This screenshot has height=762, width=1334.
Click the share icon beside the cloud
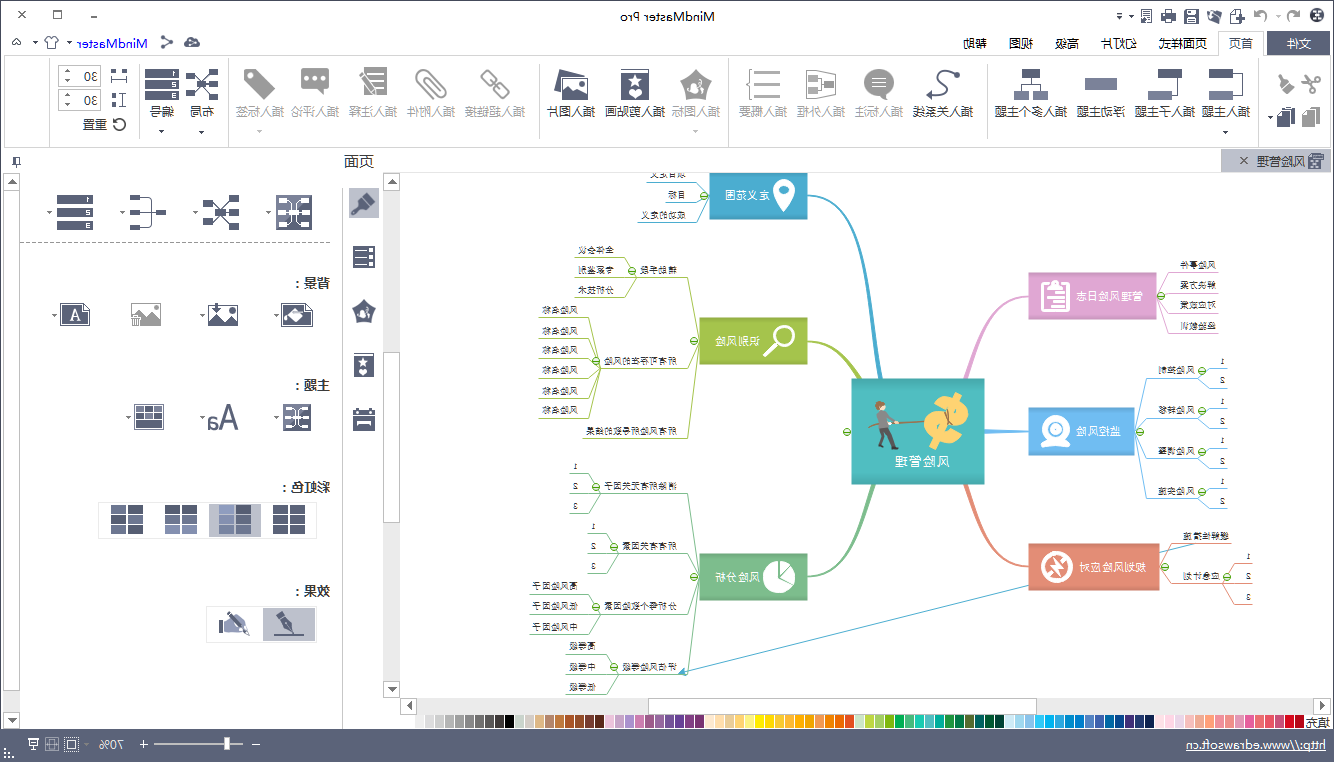[166, 42]
